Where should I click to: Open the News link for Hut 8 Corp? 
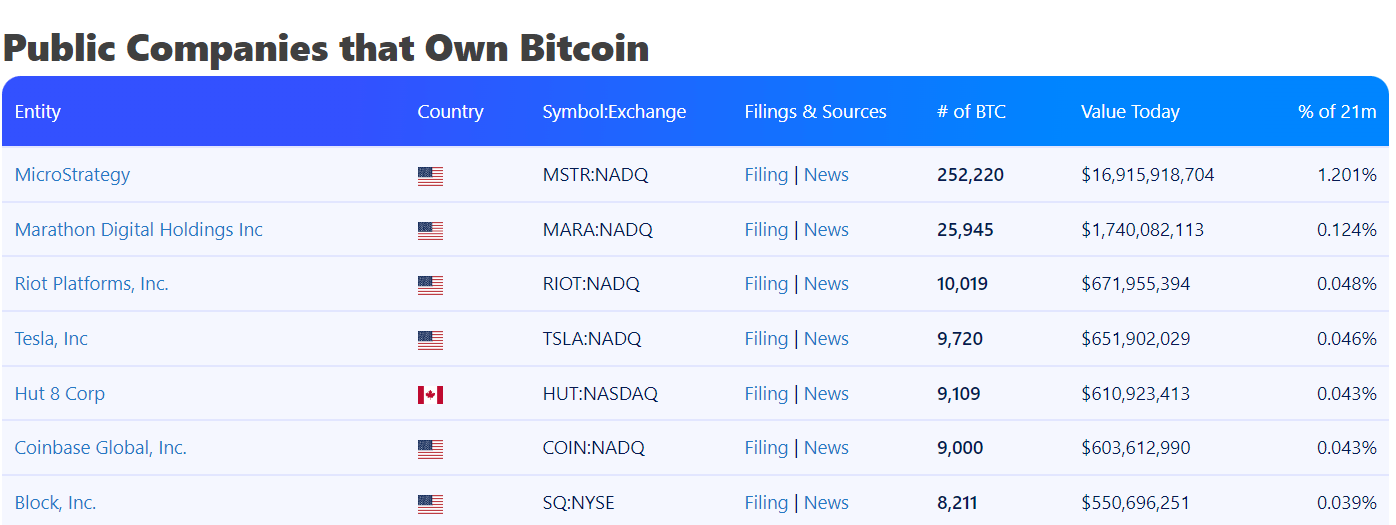coord(826,394)
